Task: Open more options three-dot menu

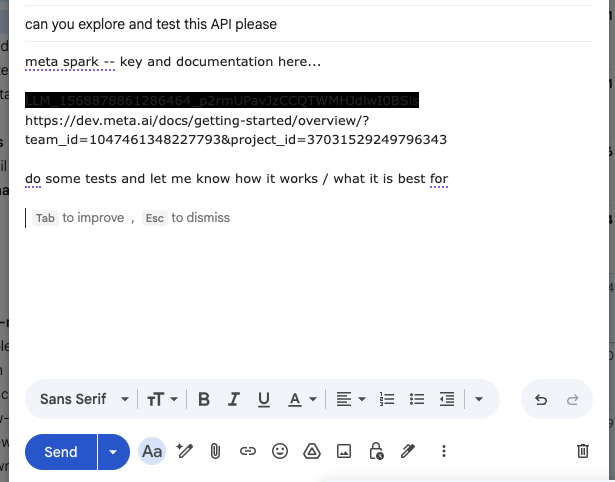Action: coord(444,451)
